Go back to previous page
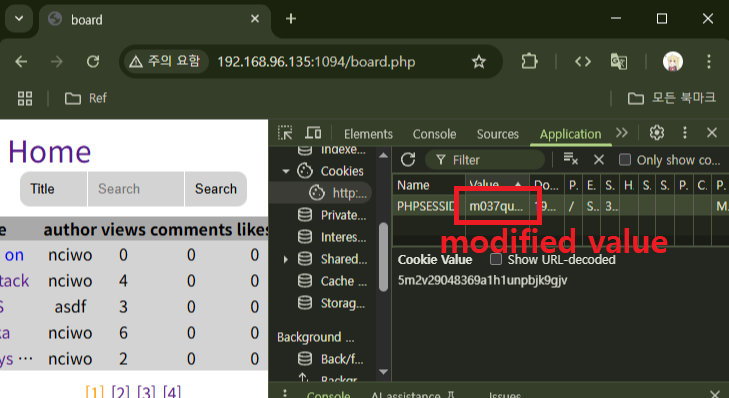Image resolution: width=729 pixels, height=398 pixels. click(x=21, y=61)
